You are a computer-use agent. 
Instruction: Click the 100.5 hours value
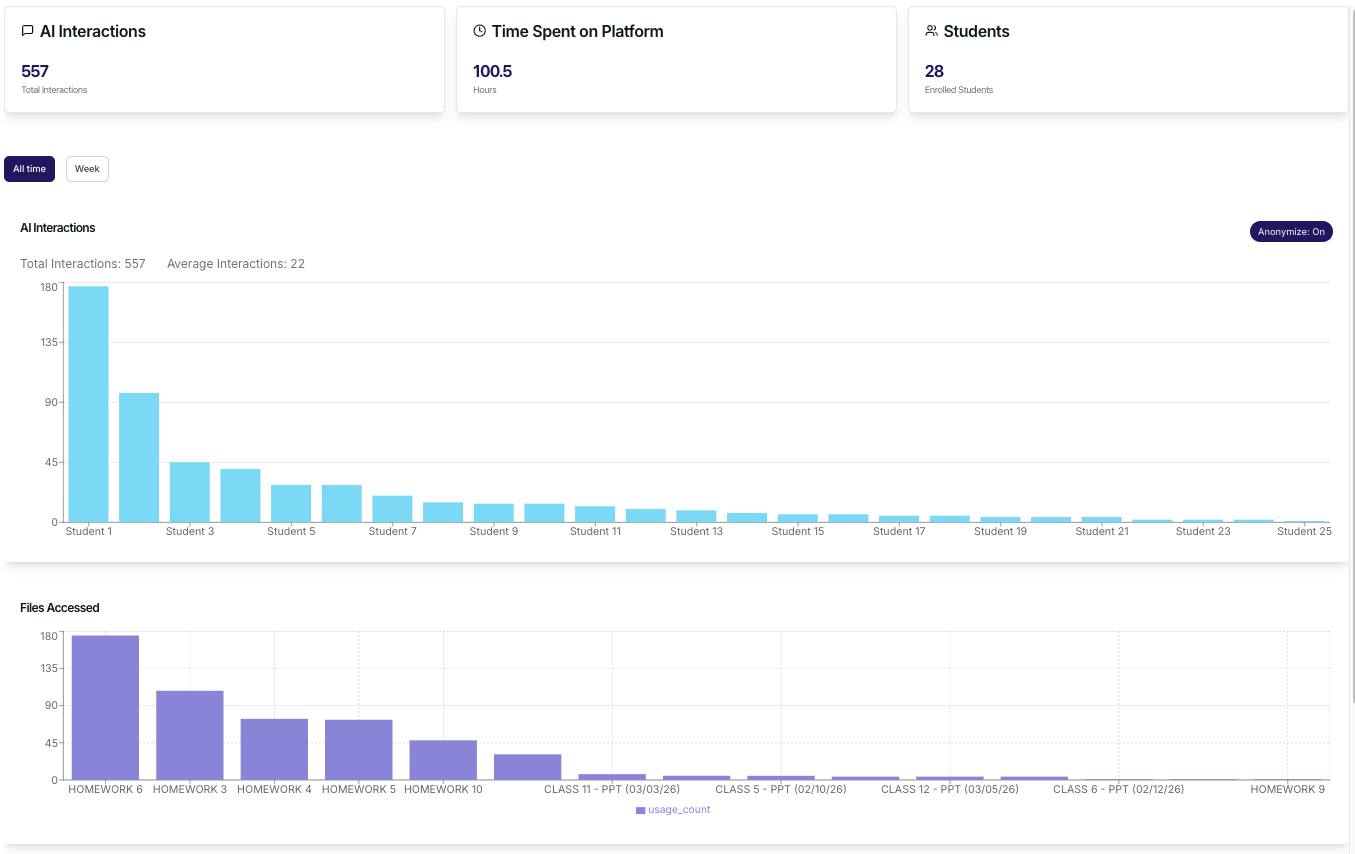point(492,71)
